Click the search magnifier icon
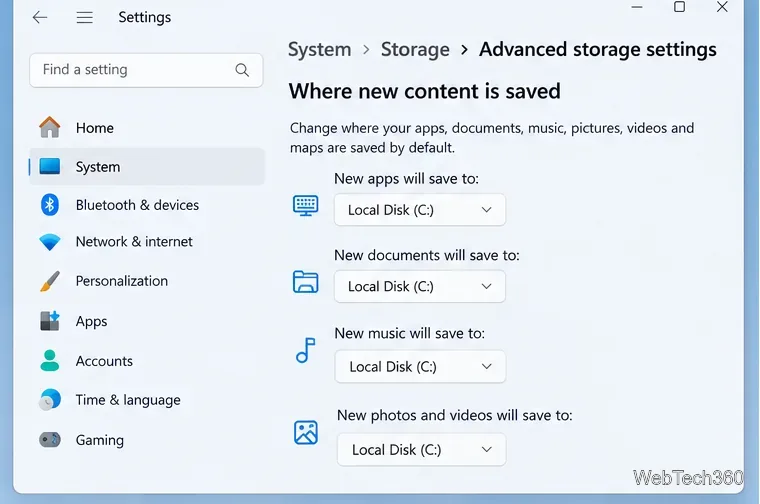 [242, 70]
